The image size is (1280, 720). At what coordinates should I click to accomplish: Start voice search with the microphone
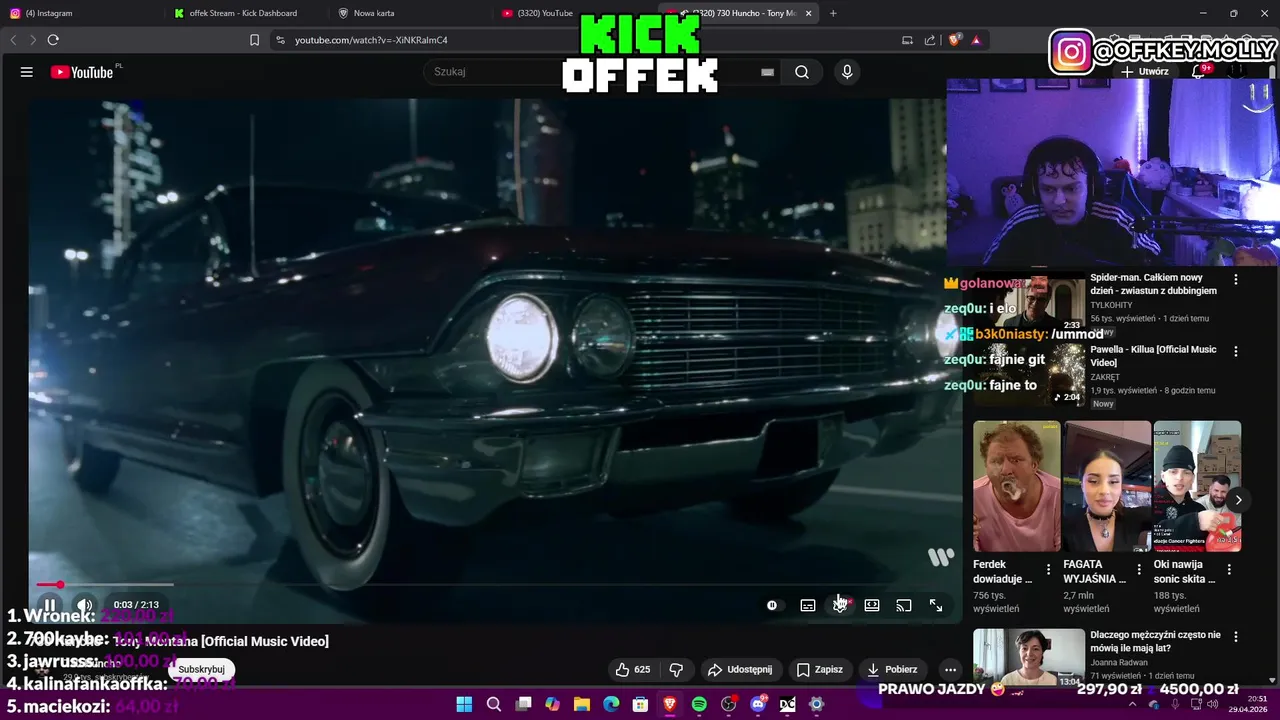coord(847,72)
